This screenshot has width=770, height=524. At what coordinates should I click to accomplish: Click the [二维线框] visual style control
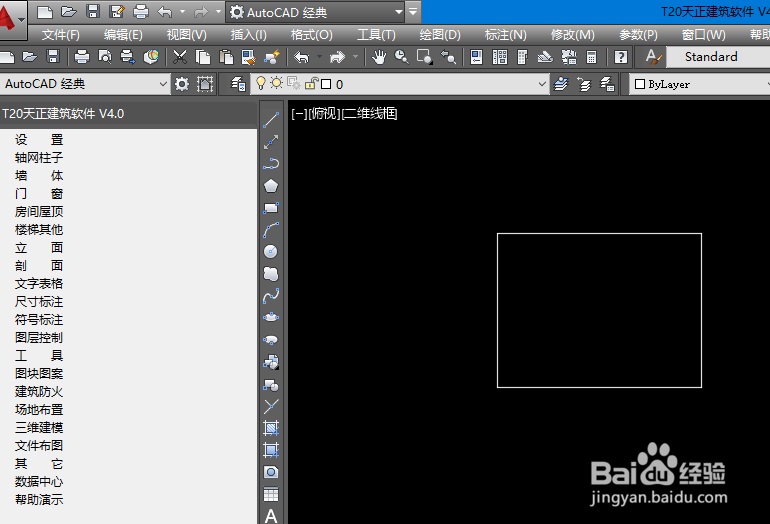click(369, 113)
